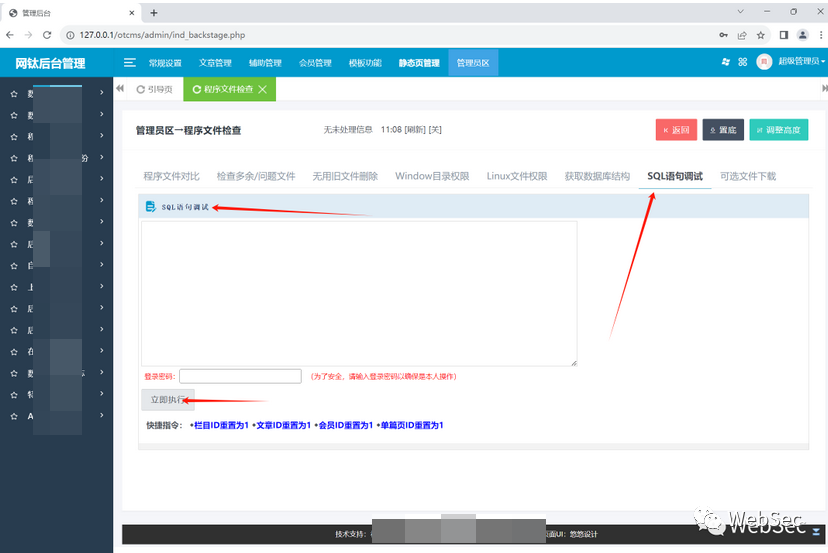
Task: Select the green 程序文件检查 page tab
Action: (229, 89)
